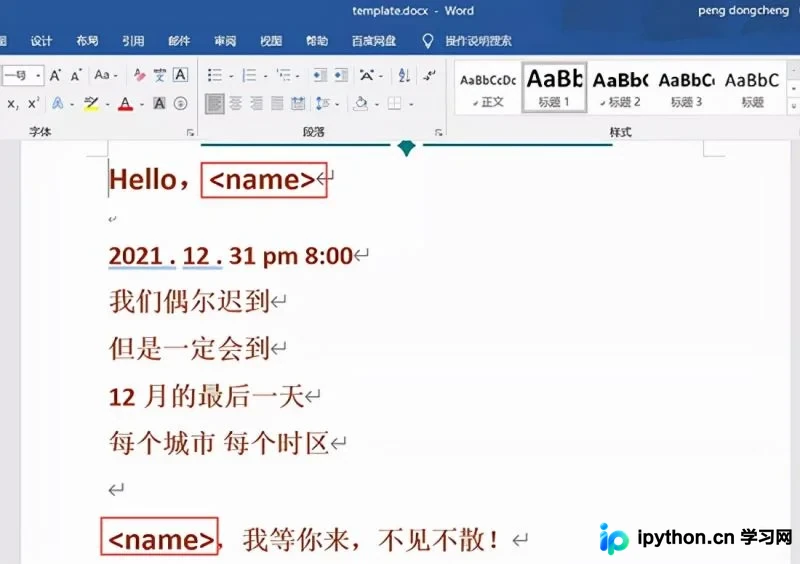Click the Decrease Indent icon
Image resolution: width=800 pixels, height=564 pixels.
320,76
